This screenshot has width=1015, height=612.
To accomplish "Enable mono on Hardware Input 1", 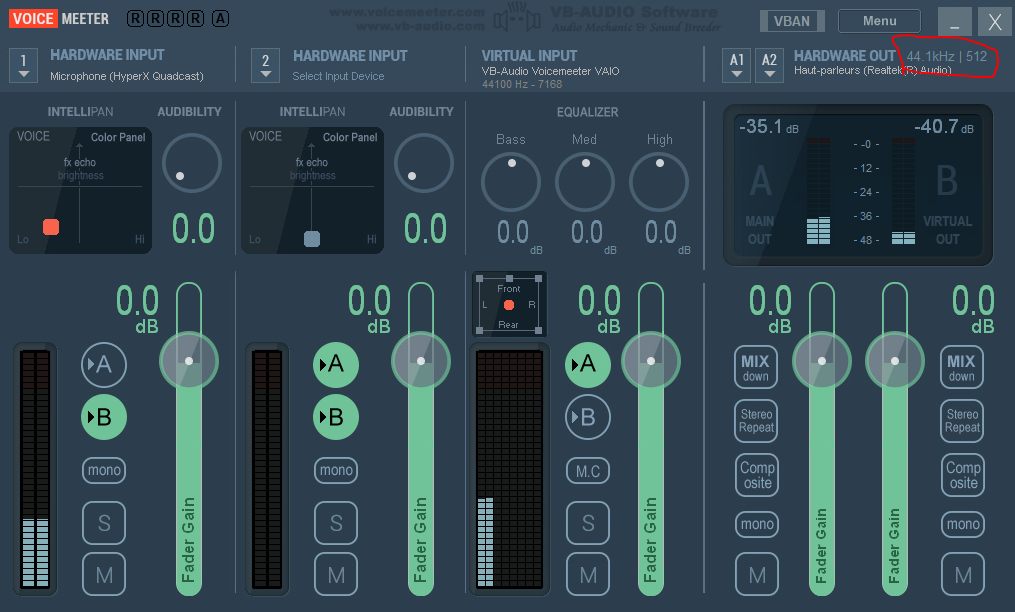I will 104,470.
